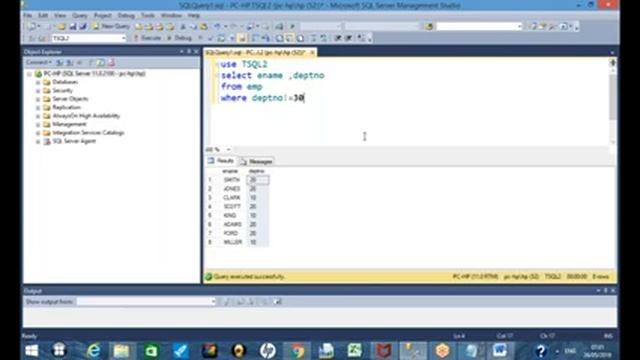Open the Debug menu
The image size is (640, 360).
click(126, 16)
